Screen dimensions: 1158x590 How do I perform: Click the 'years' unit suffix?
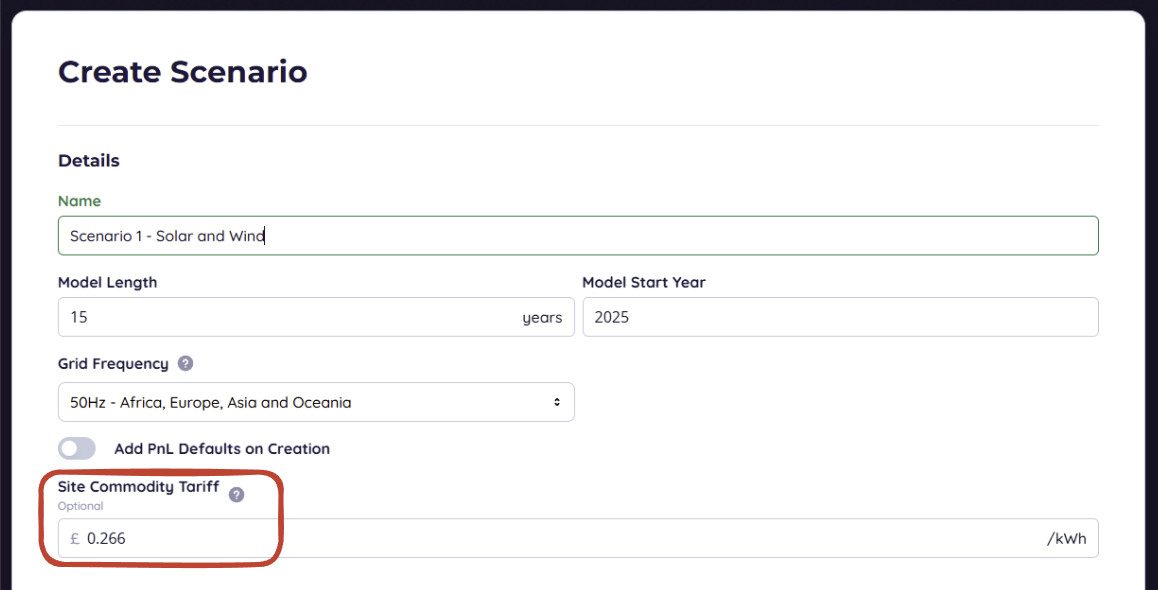(542, 318)
